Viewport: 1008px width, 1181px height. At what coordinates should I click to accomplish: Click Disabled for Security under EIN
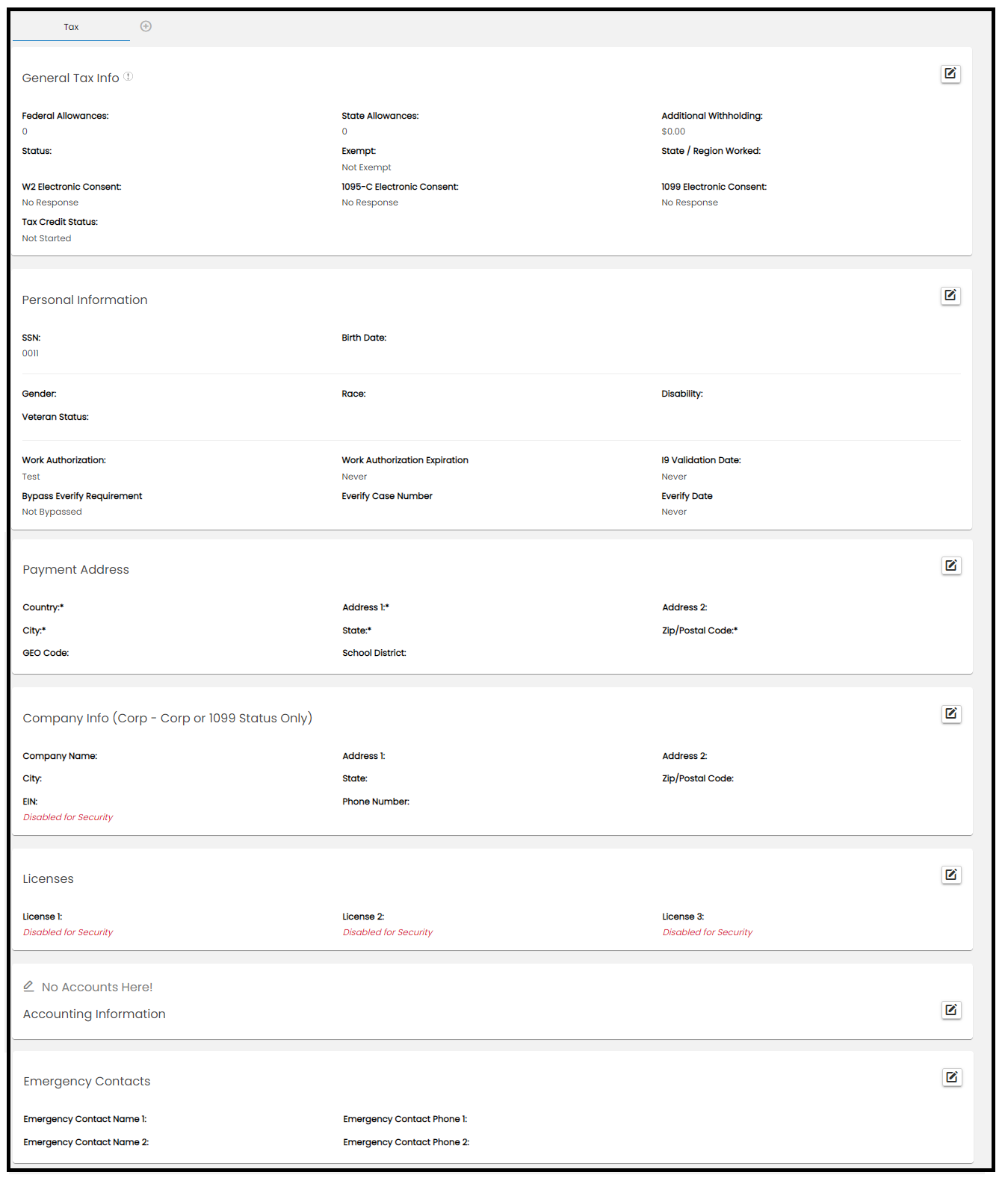point(68,817)
